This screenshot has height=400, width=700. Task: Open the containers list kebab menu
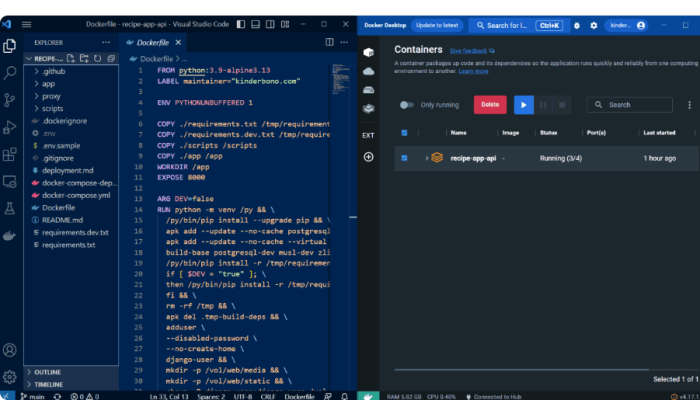pos(689,105)
